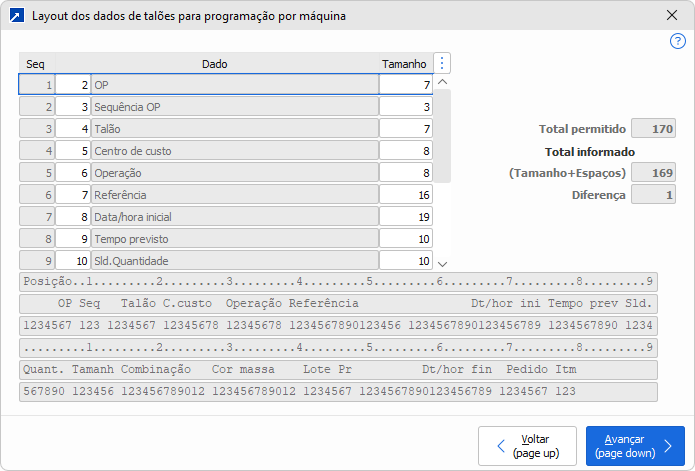Screen dimensions: 695x471
Task: Select the Data/hora inicial size field
Action: 405,217
